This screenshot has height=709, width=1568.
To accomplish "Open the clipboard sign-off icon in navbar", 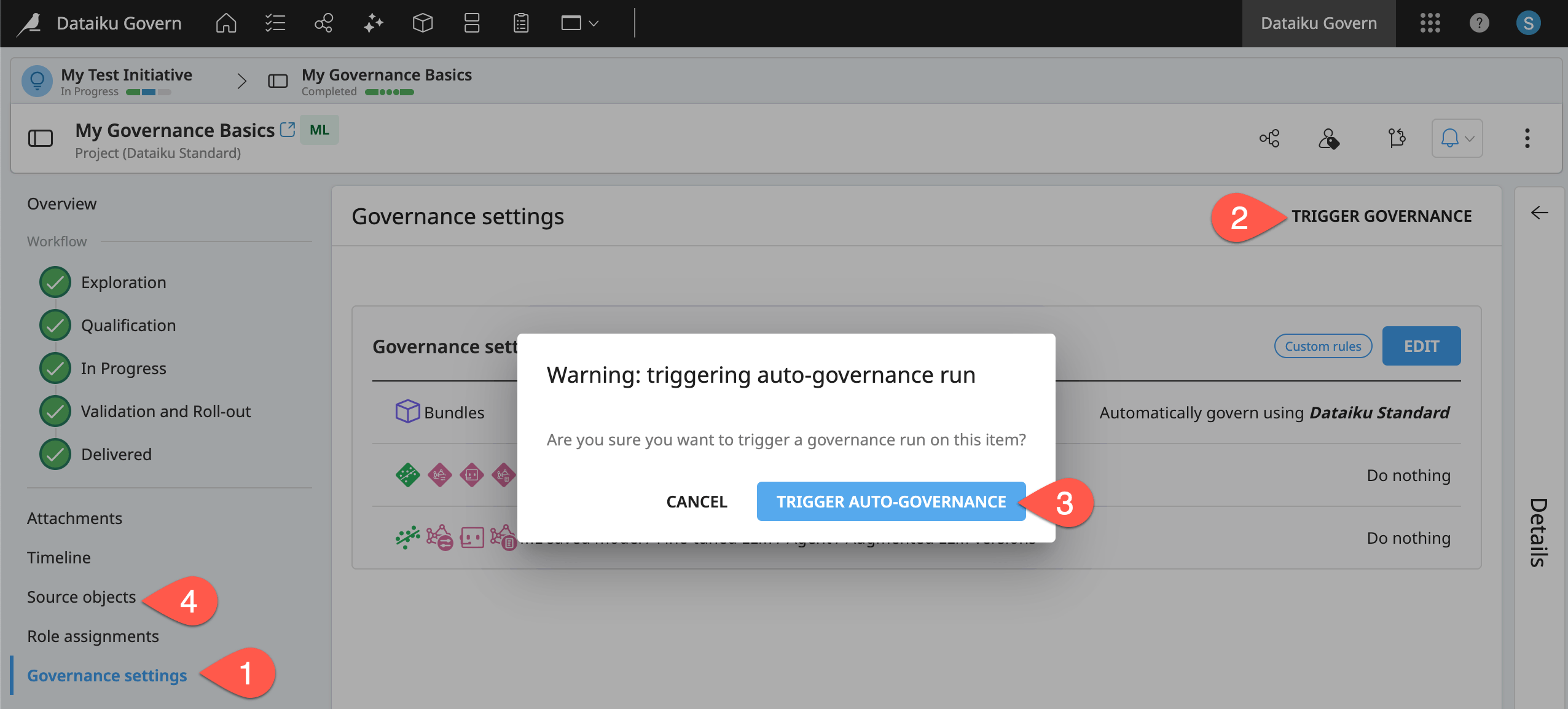I will click(521, 23).
